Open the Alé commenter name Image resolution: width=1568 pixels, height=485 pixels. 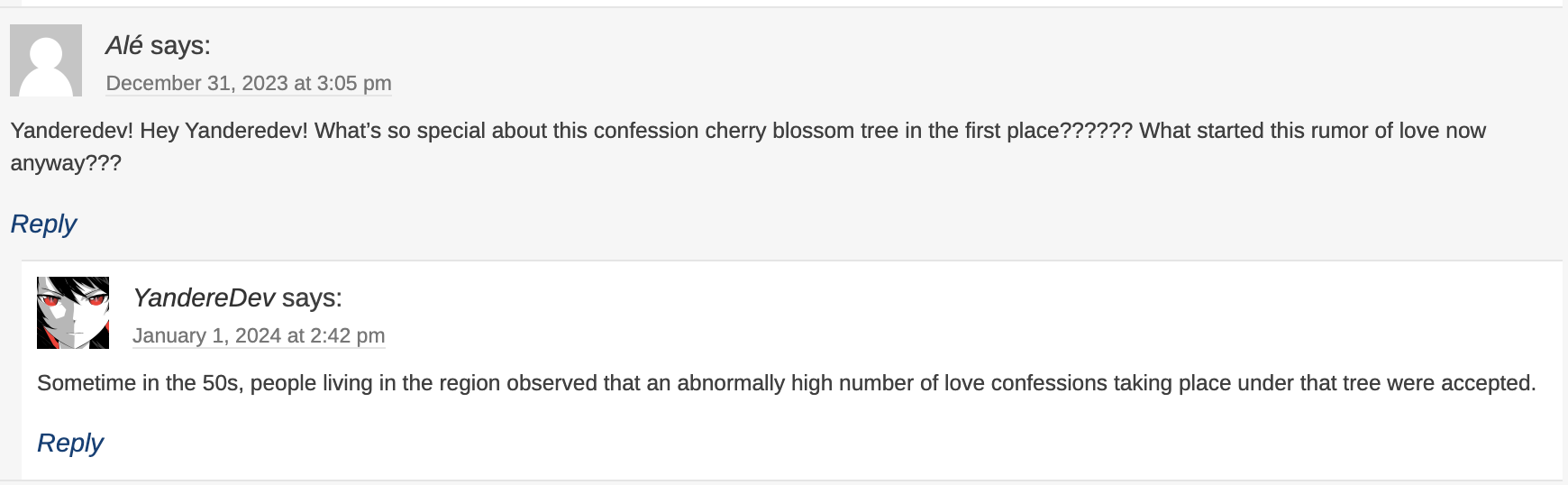[124, 45]
